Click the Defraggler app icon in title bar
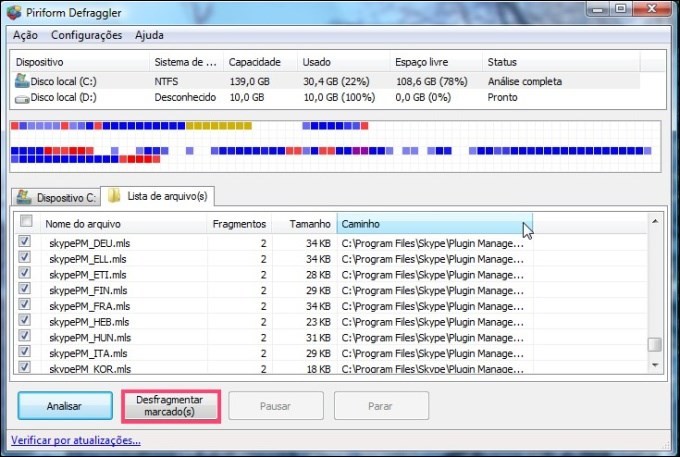Viewport: 680px width, 457px height. click(x=14, y=12)
